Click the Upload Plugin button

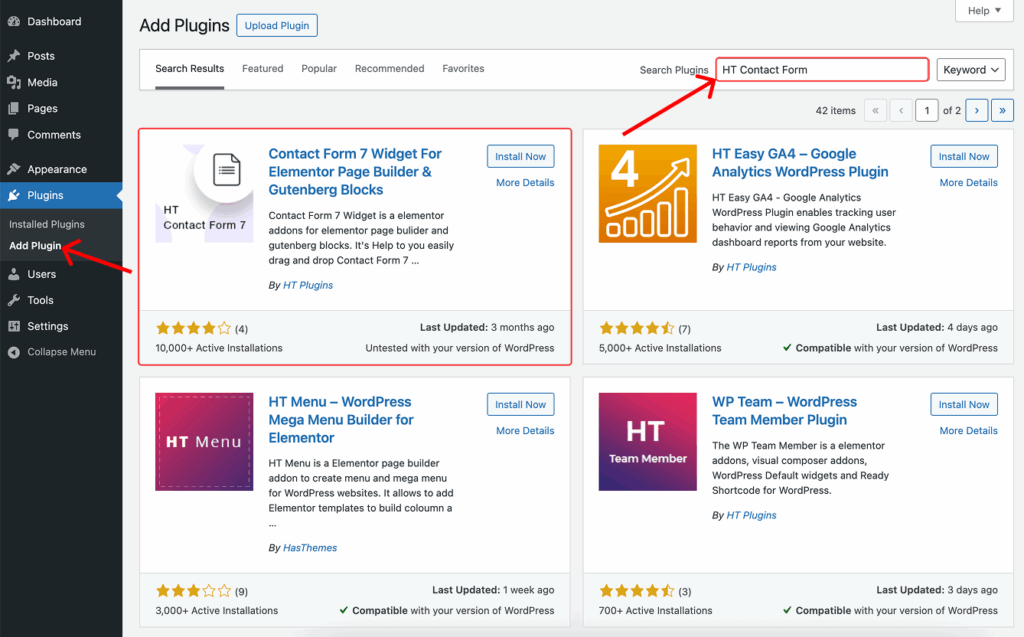tap(277, 25)
